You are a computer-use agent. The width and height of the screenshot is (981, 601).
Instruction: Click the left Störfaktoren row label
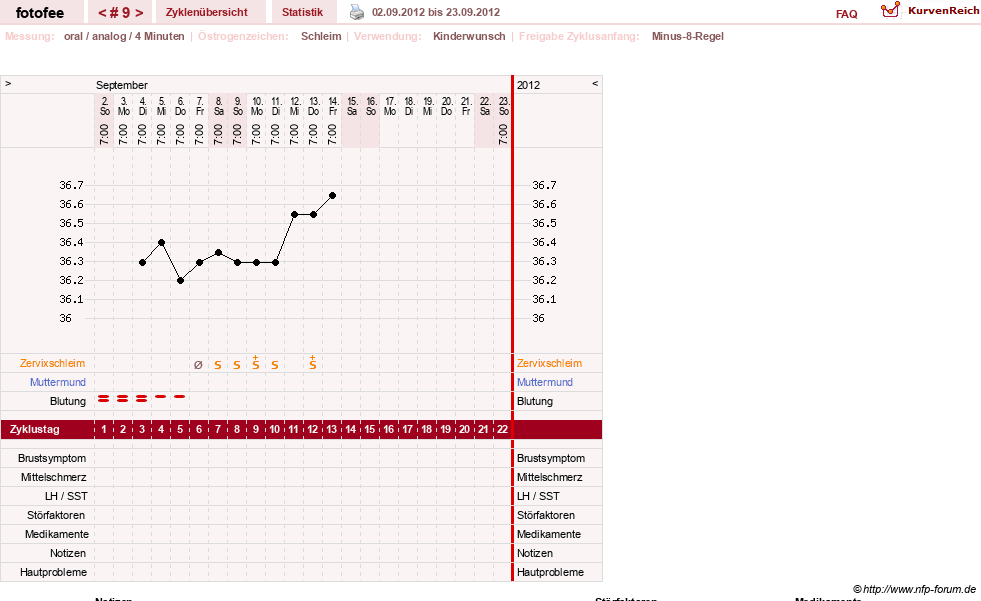click(56, 515)
